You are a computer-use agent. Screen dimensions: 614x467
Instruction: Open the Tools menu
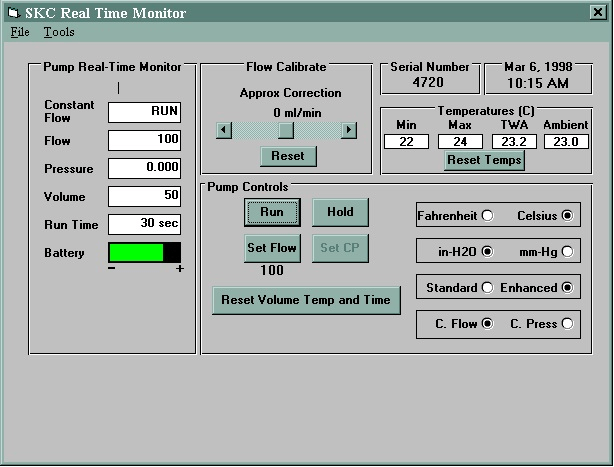(x=59, y=32)
